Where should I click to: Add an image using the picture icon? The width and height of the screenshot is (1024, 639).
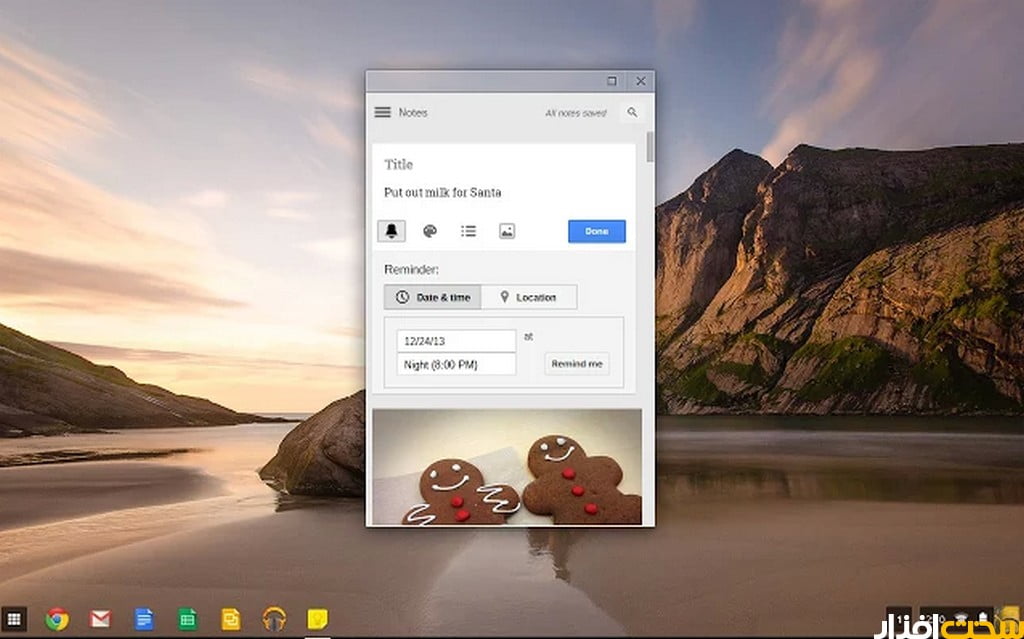(x=507, y=231)
